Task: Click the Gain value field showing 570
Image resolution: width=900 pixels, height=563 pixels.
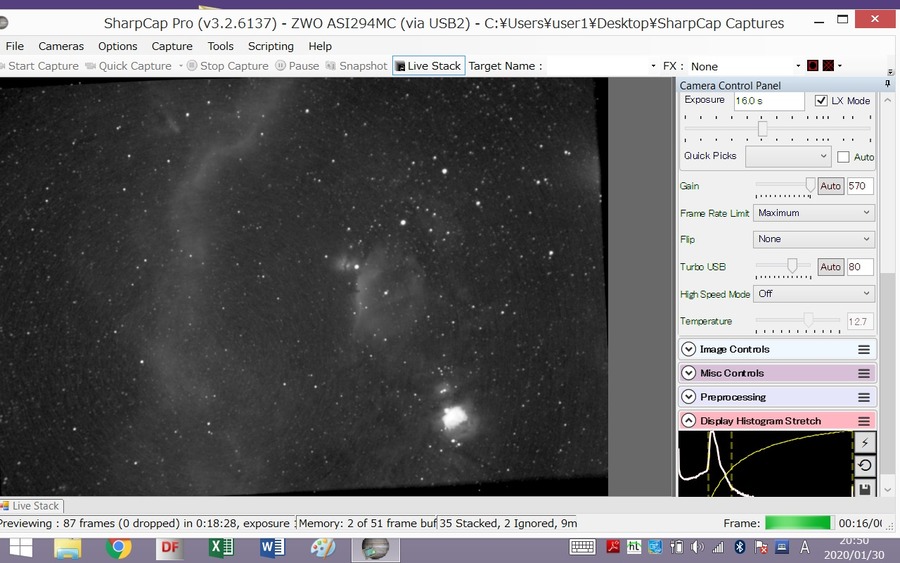Action: tap(860, 186)
